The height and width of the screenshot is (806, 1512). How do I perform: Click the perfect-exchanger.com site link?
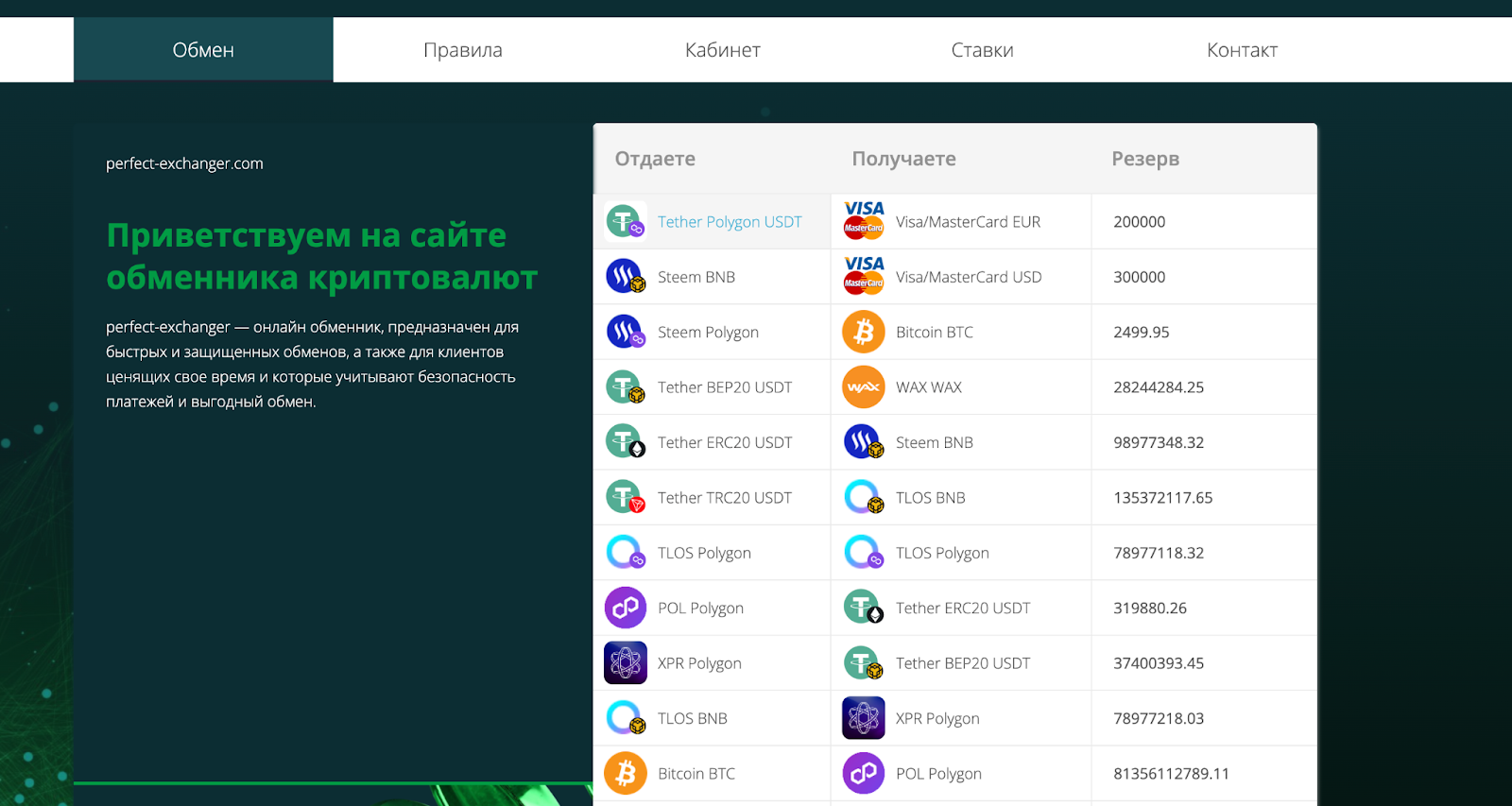184,163
